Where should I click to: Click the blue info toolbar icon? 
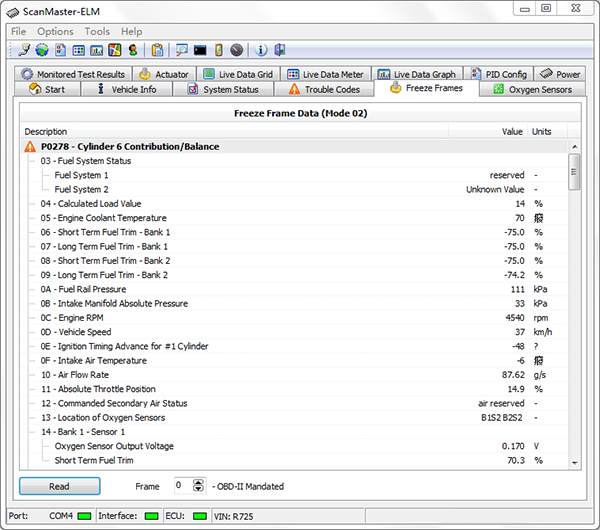click(261, 50)
